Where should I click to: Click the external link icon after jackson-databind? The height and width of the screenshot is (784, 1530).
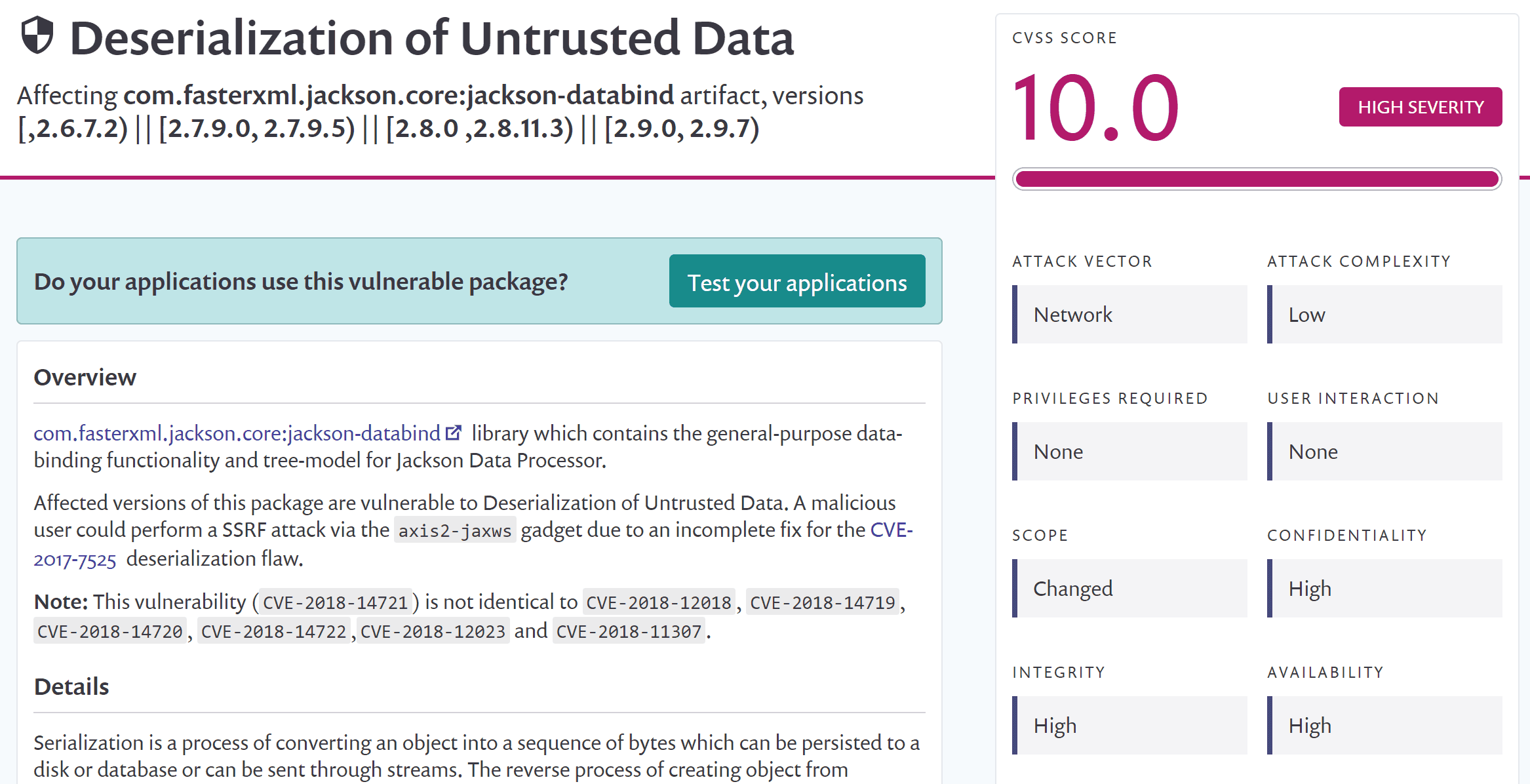coord(453,433)
